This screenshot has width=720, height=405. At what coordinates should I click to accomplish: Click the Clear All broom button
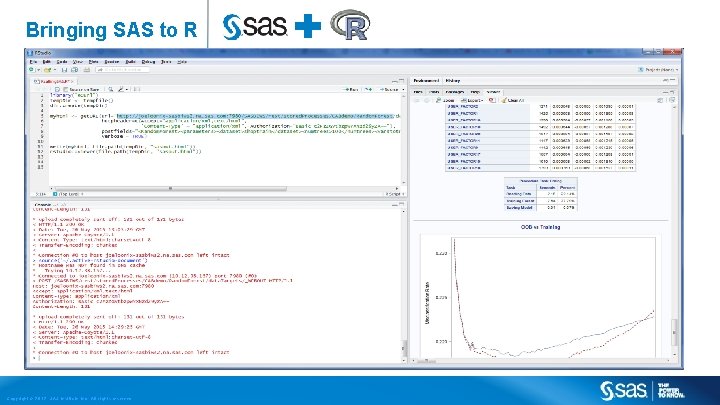point(512,100)
